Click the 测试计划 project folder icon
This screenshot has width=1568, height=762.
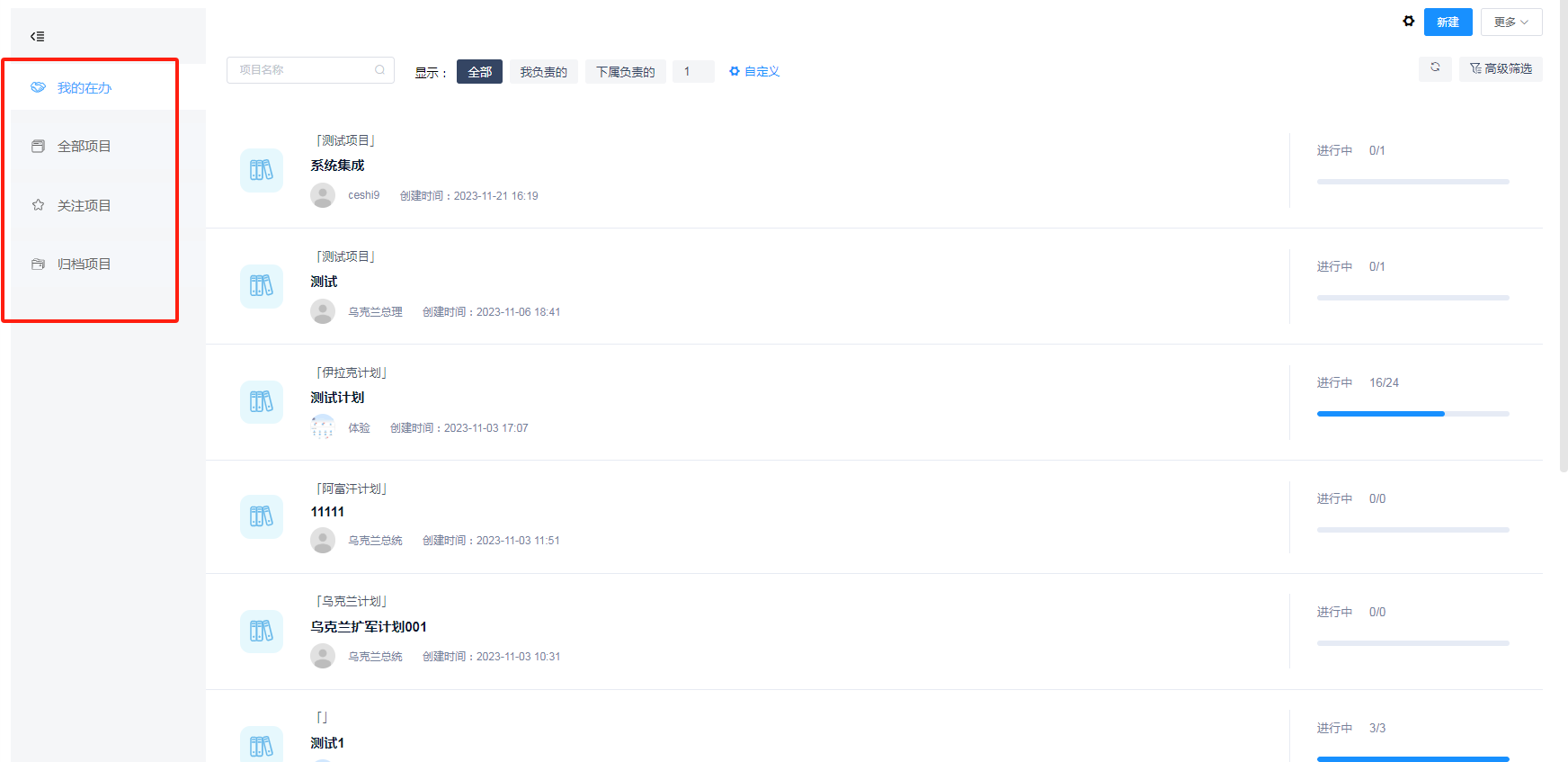262,401
